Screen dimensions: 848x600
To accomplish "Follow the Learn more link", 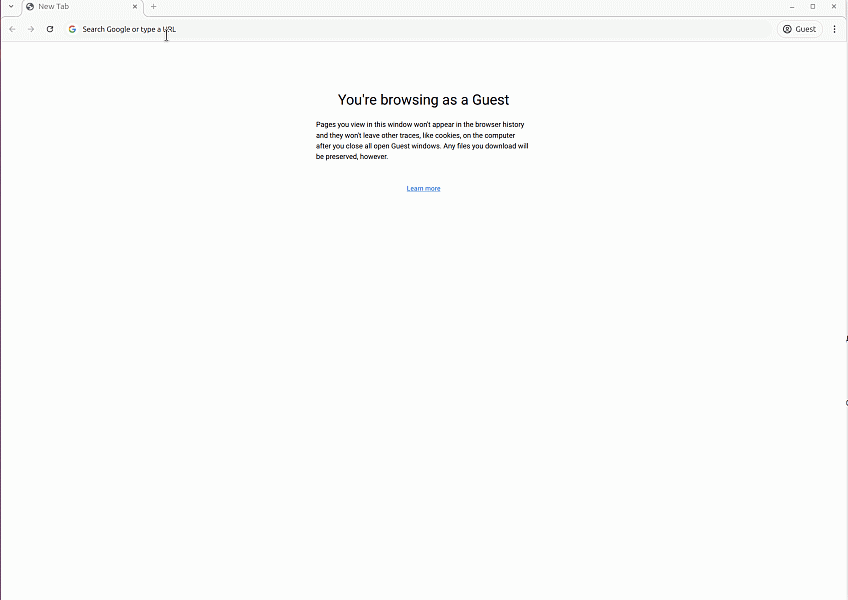I will (x=423, y=188).
